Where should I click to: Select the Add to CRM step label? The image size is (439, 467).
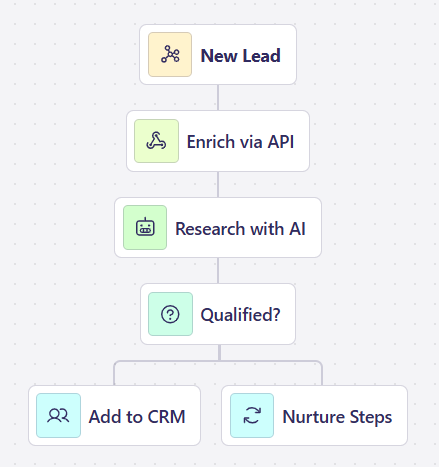click(x=137, y=417)
